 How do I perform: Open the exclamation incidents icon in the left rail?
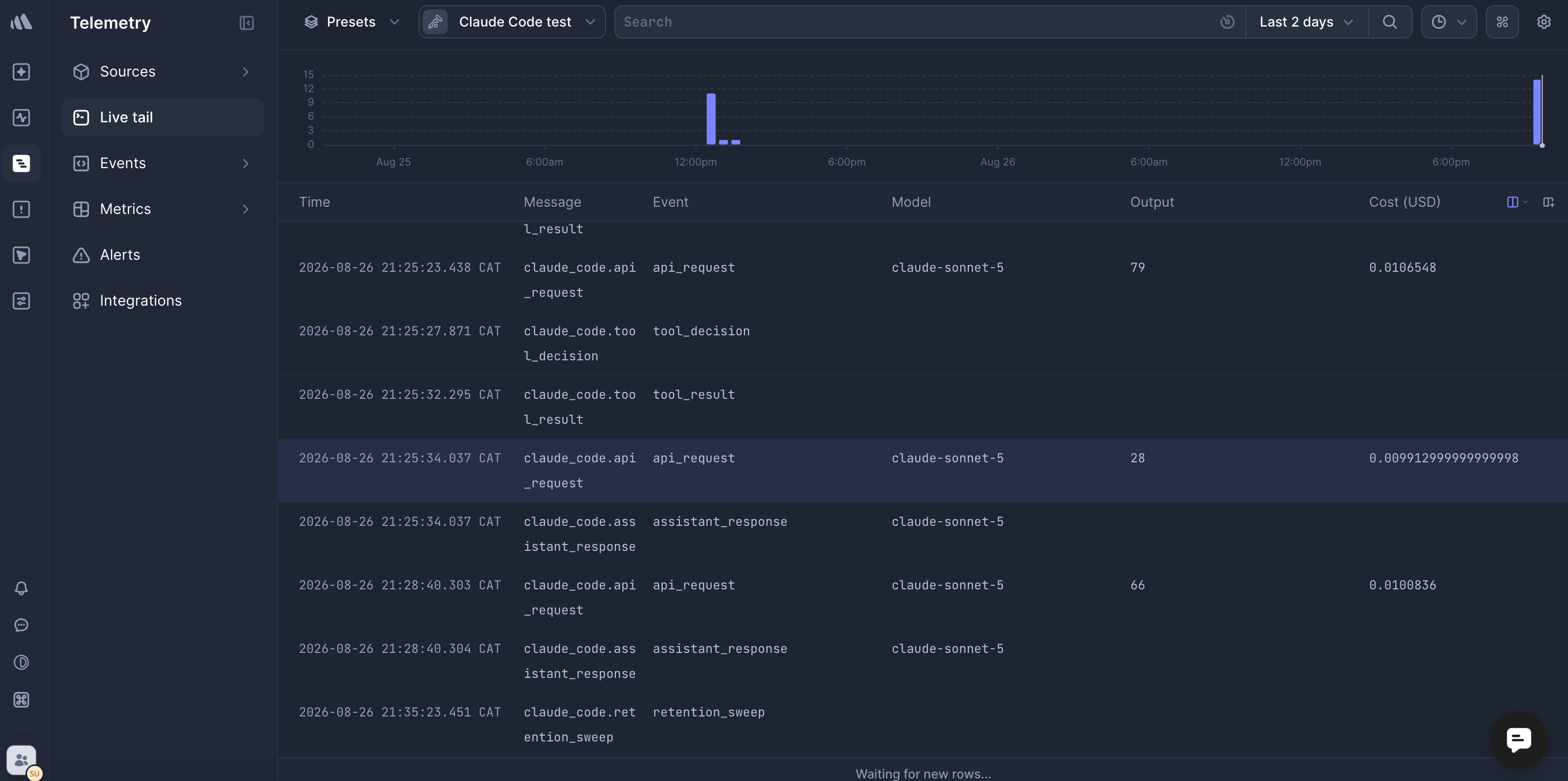21,209
